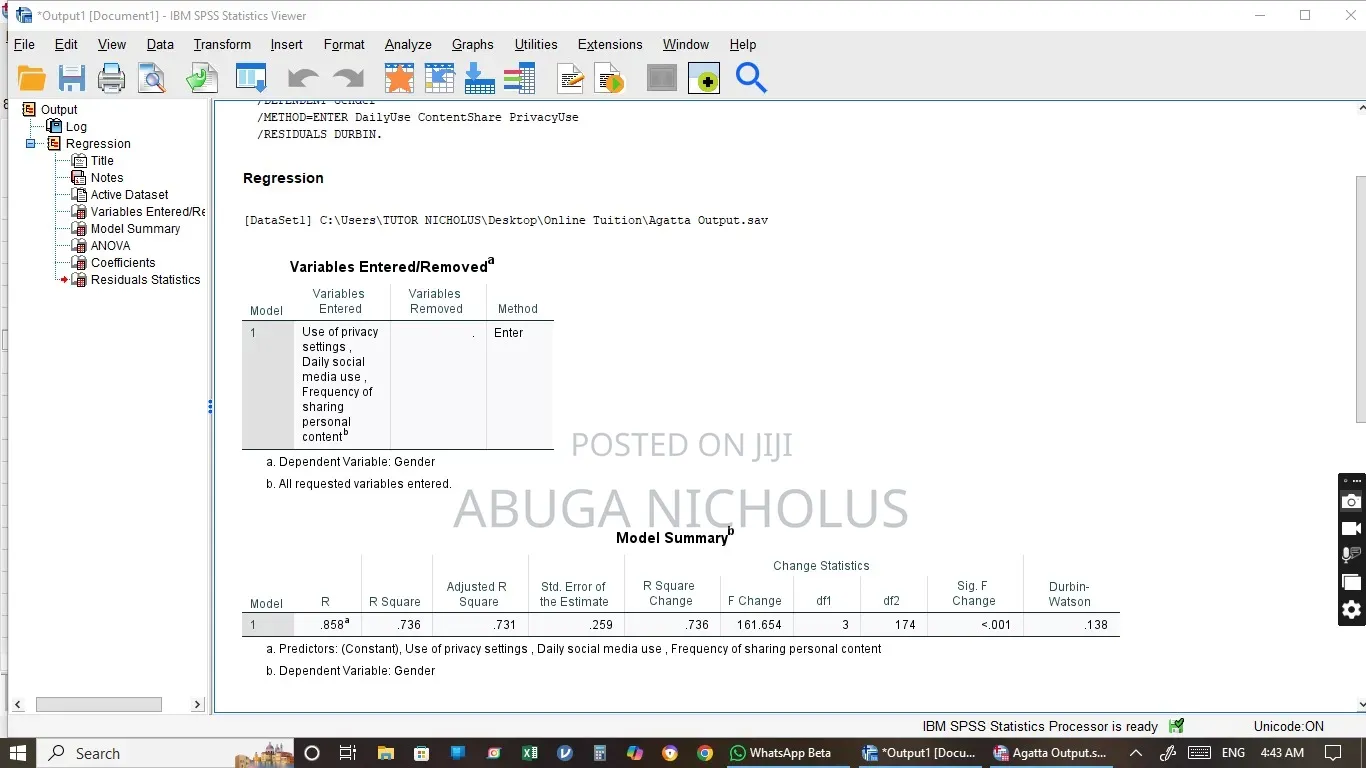This screenshot has height=768, width=1366.
Task: Open the Graphs menu
Action: pos(472,45)
